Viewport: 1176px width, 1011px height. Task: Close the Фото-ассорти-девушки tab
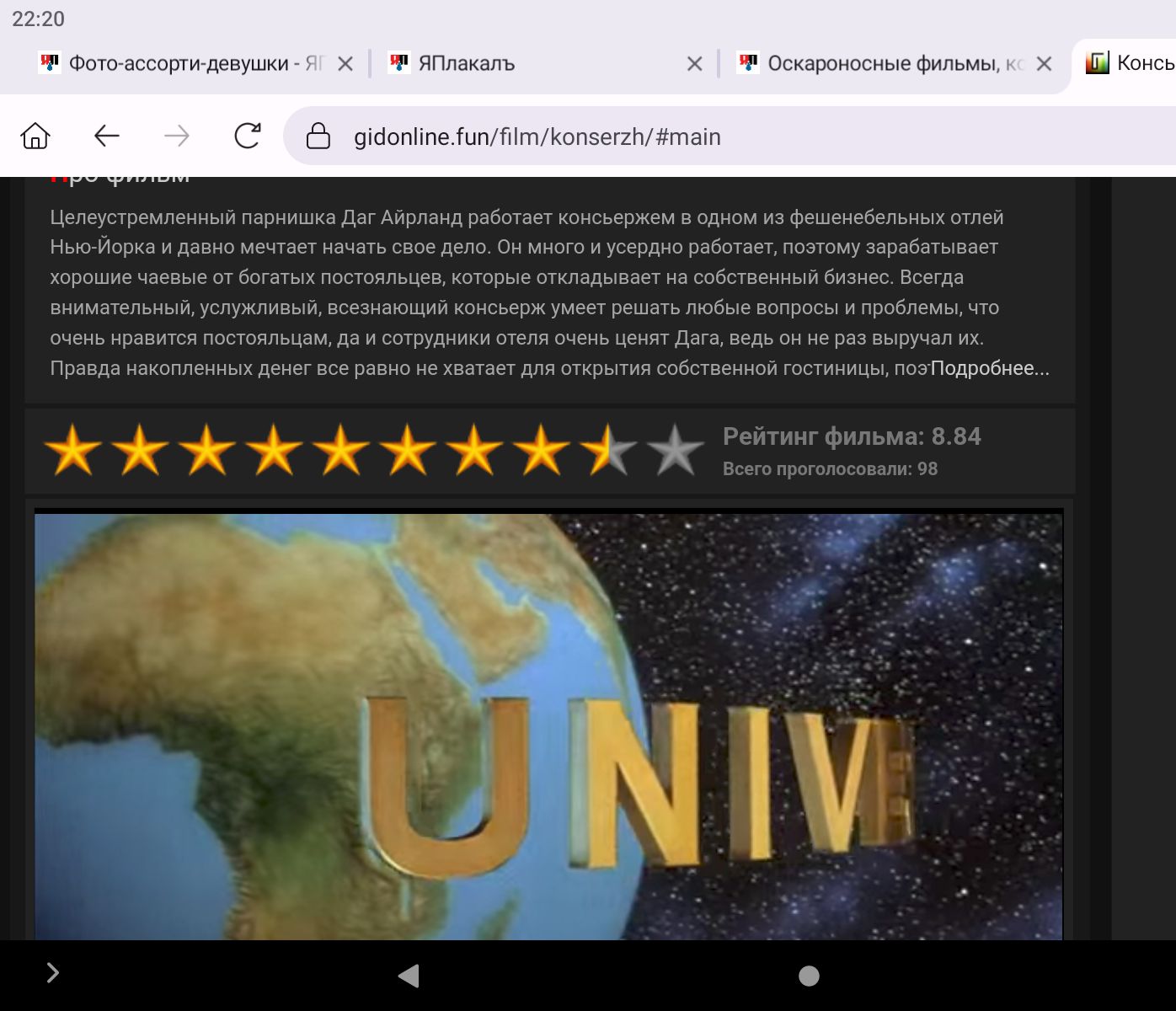[x=345, y=63]
